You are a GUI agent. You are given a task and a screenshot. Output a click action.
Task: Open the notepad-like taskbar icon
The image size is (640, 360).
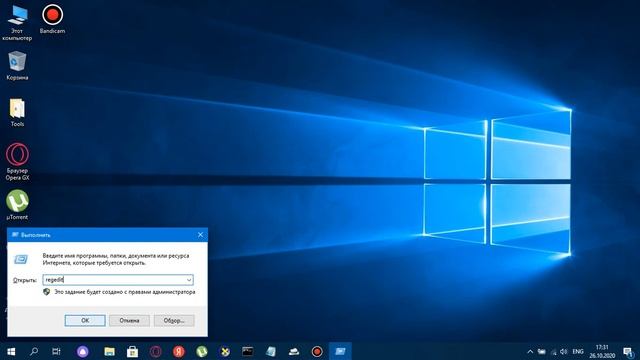(x=271, y=351)
